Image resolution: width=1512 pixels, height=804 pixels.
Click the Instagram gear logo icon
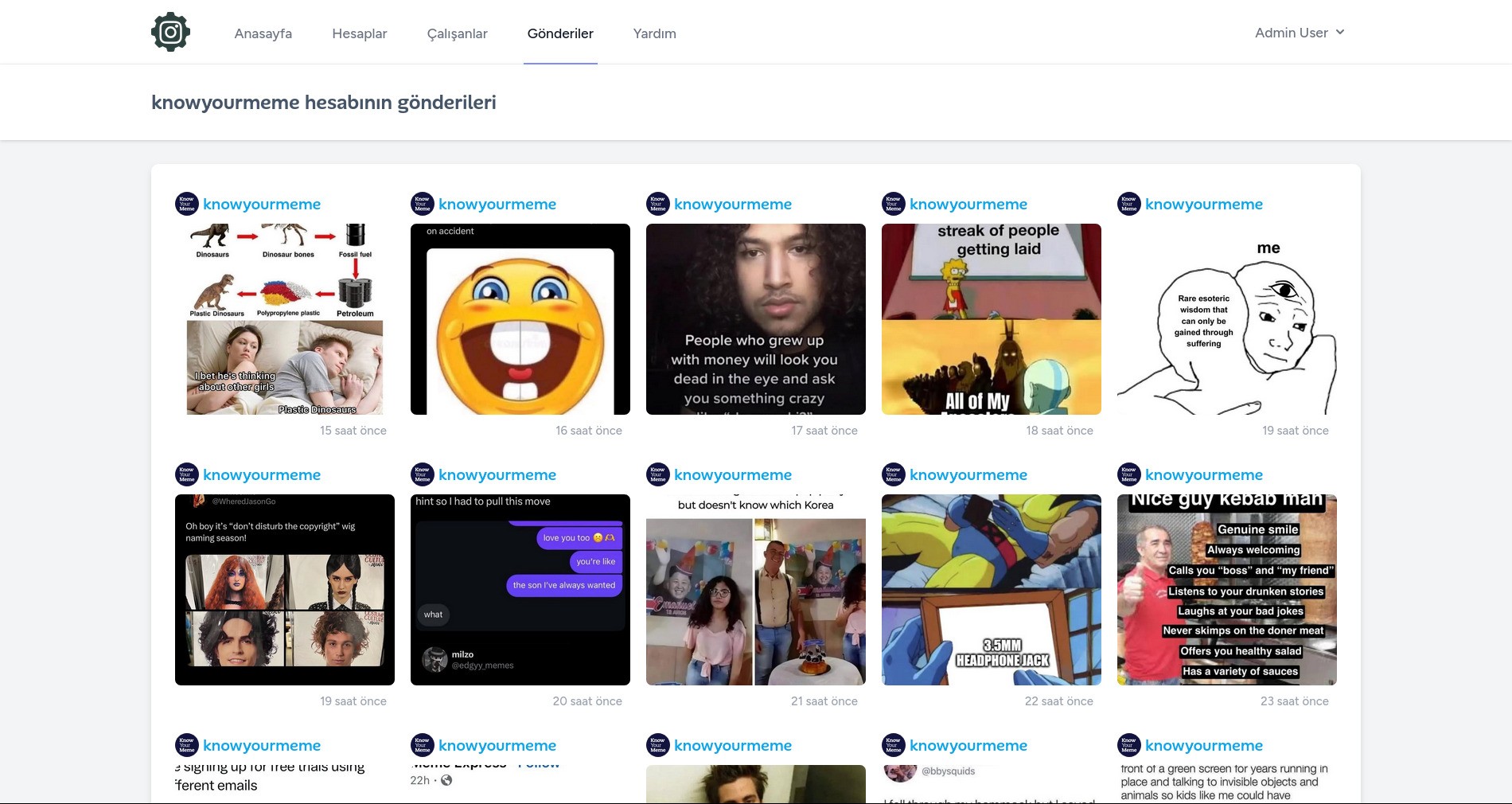pyautogui.click(x=170, y=33)
